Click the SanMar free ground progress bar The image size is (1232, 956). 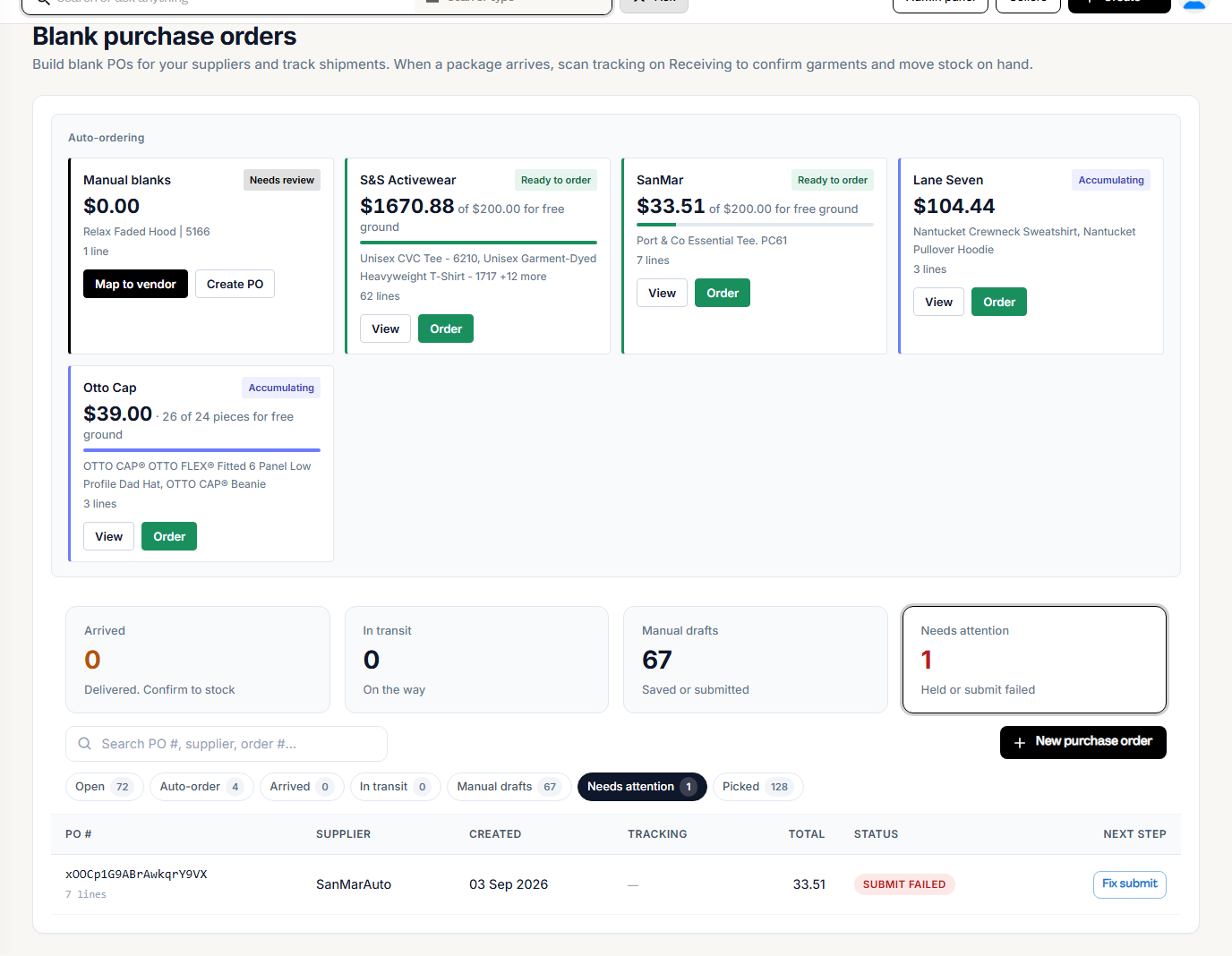pos(755,225)
